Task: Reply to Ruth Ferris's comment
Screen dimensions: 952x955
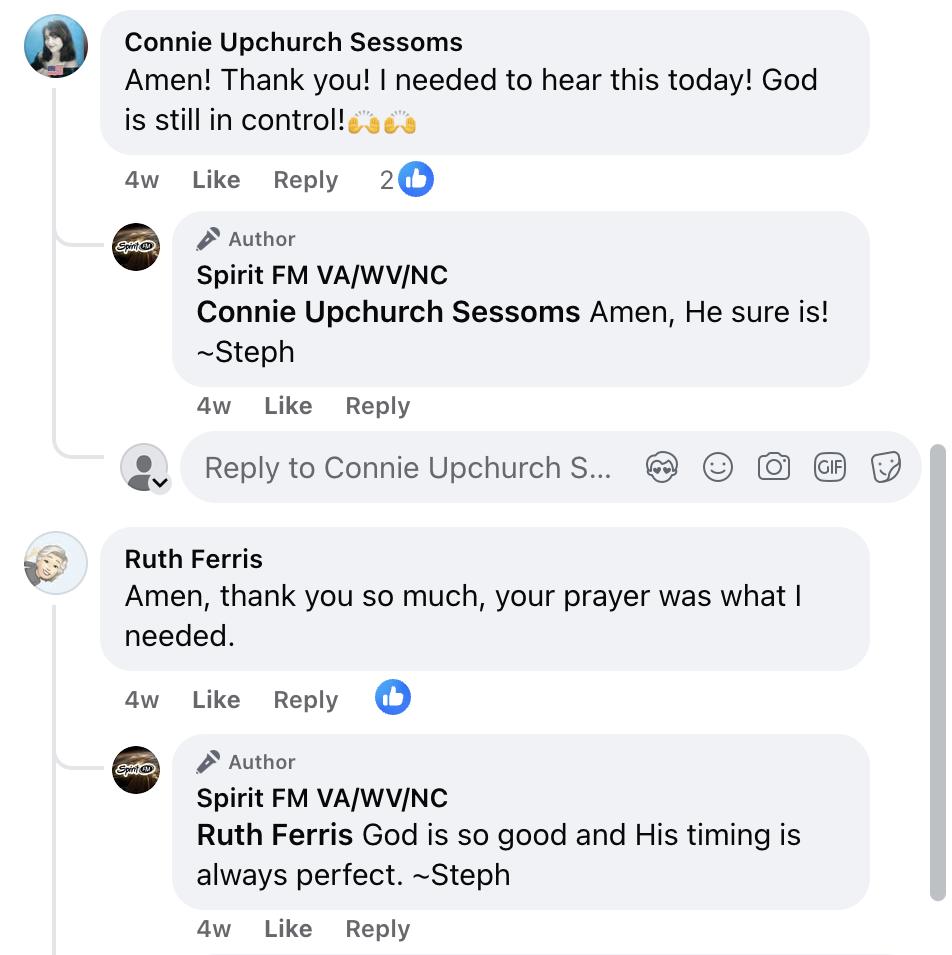Action: pyautogui.click(x=306, y=700)
